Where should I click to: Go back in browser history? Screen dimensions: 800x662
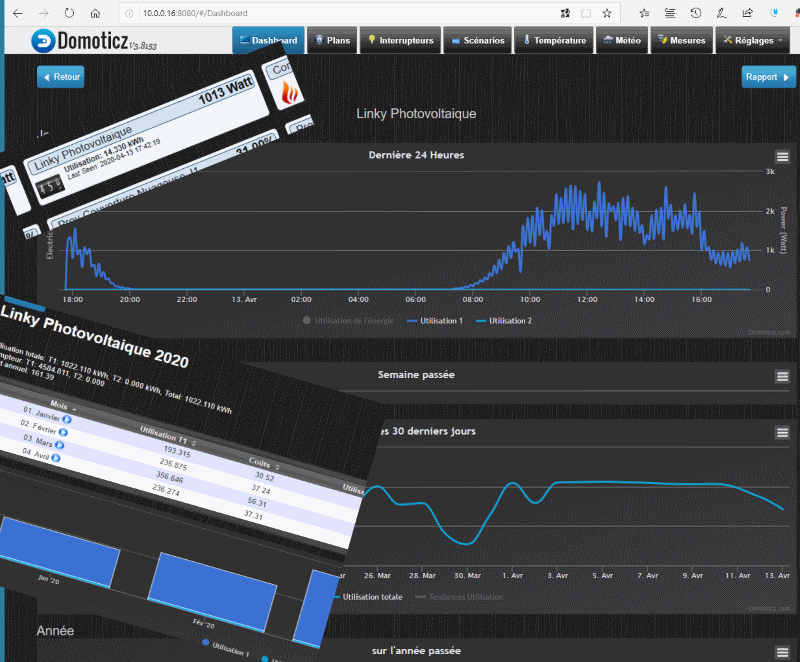18,13
